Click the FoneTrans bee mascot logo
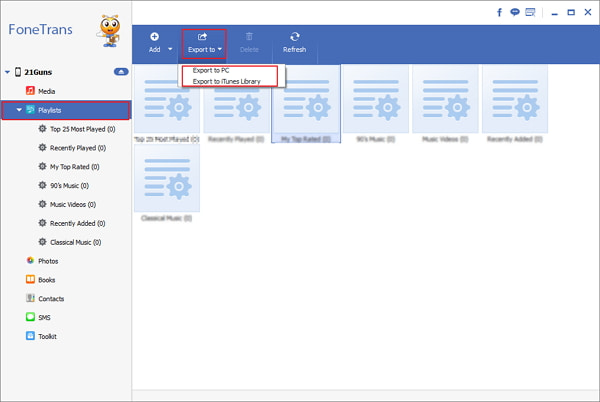The width and height of the screenshot is (600, 402). coord(109,31)
